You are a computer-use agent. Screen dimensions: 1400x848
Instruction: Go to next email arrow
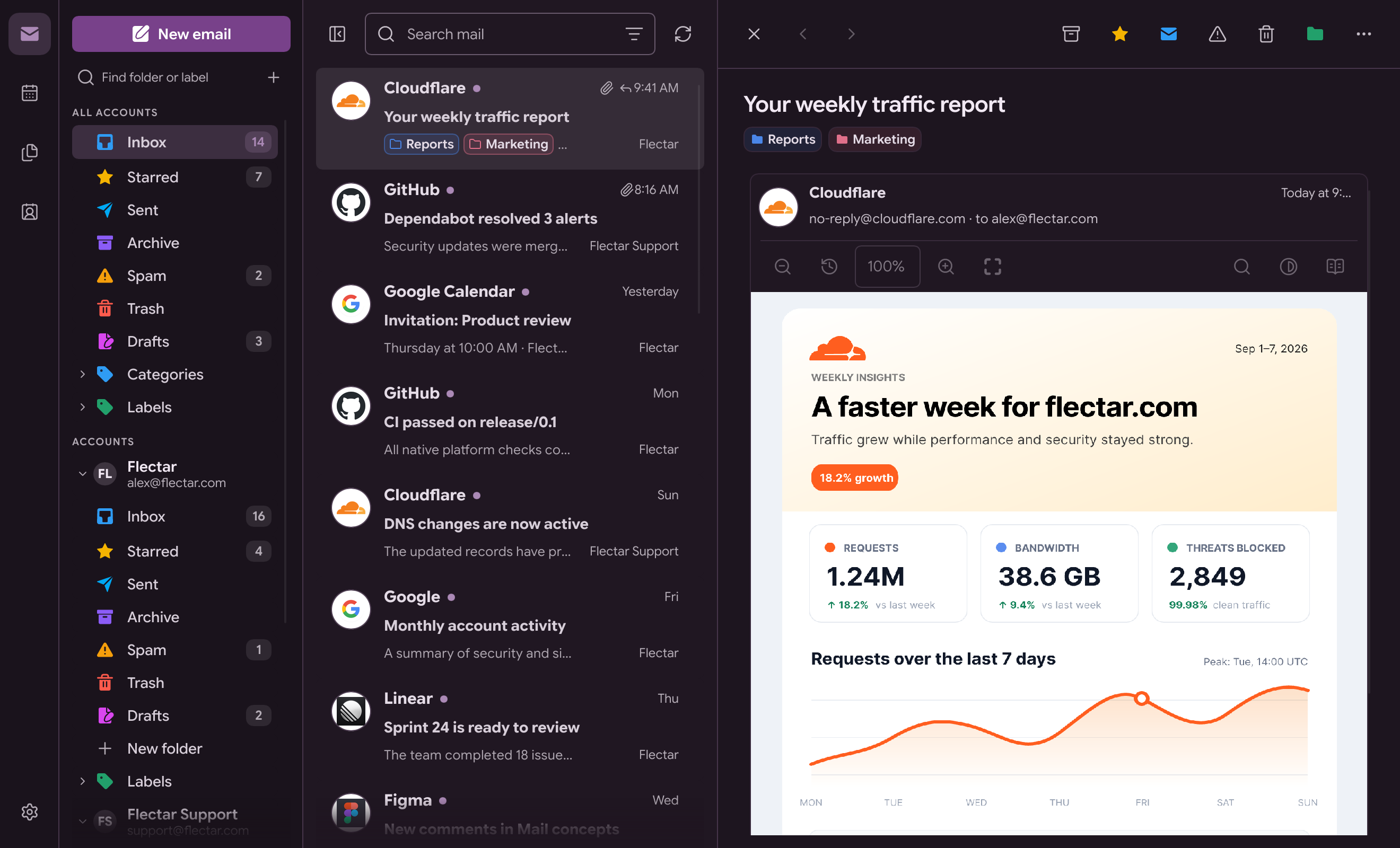coord(851,34)
